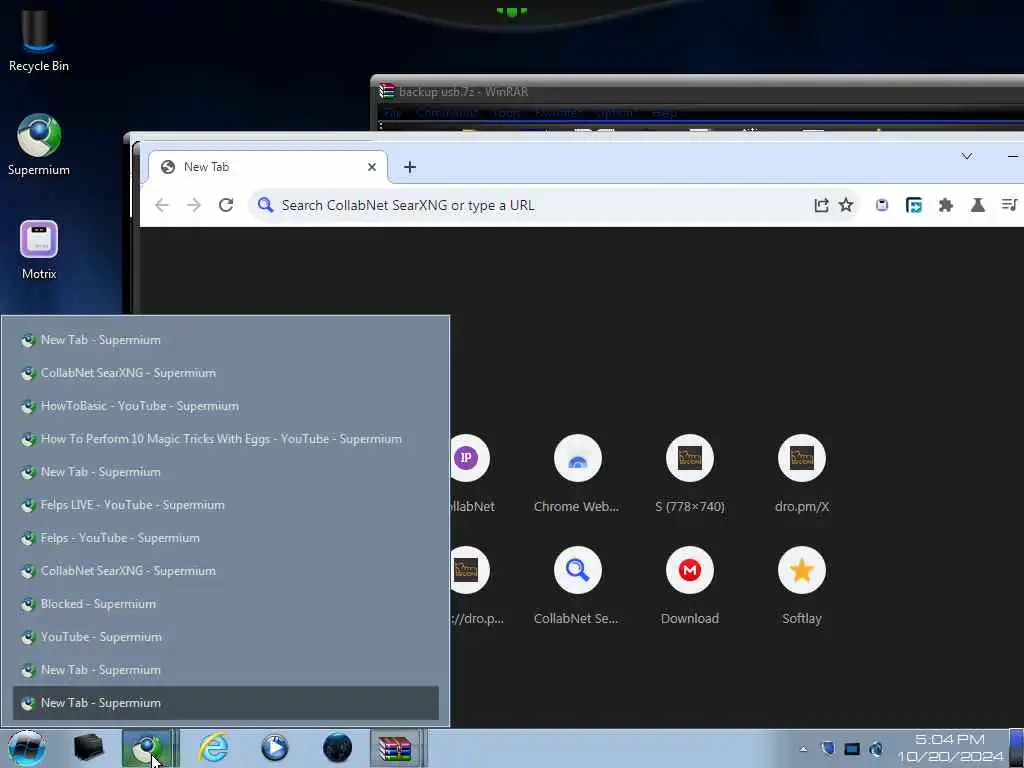This screenshot has width=1024, height=768.
Task: Click the Supermium taskbar button
Action: pos(148,748)
